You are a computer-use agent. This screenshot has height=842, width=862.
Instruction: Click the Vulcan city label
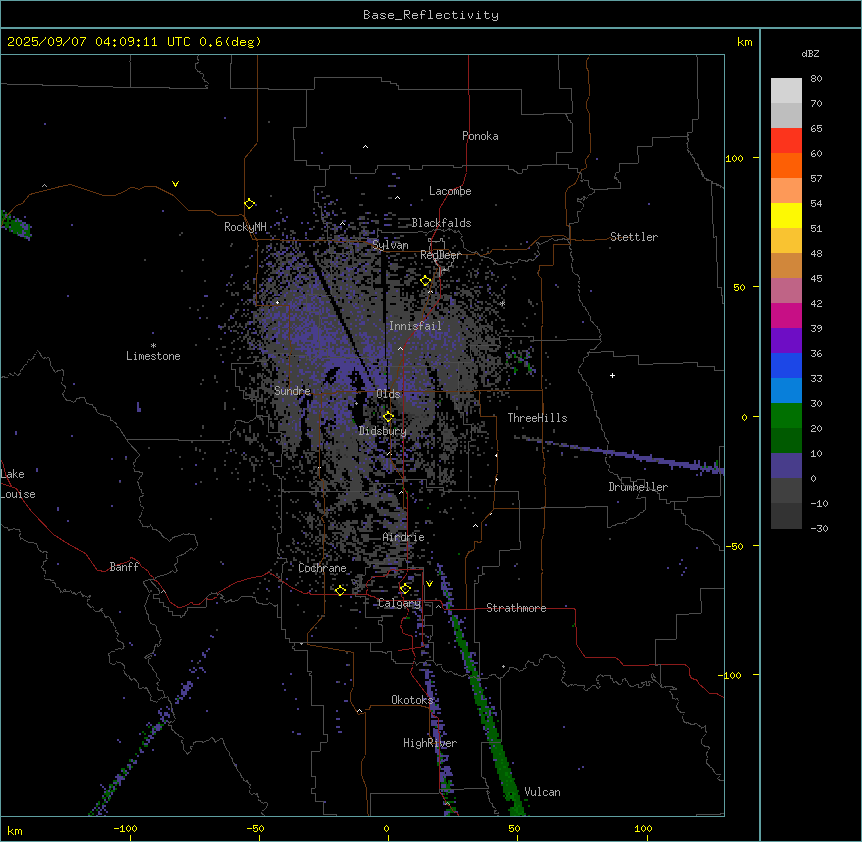[543, 792]
